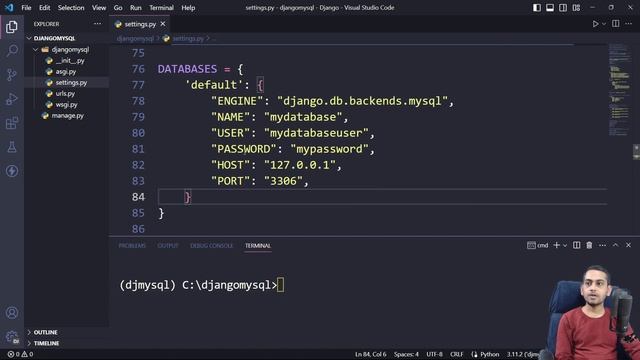The width and height of the screenshot is (640, 360).
Task: Click CRLF end of line setting
Action: click(456, 354)
